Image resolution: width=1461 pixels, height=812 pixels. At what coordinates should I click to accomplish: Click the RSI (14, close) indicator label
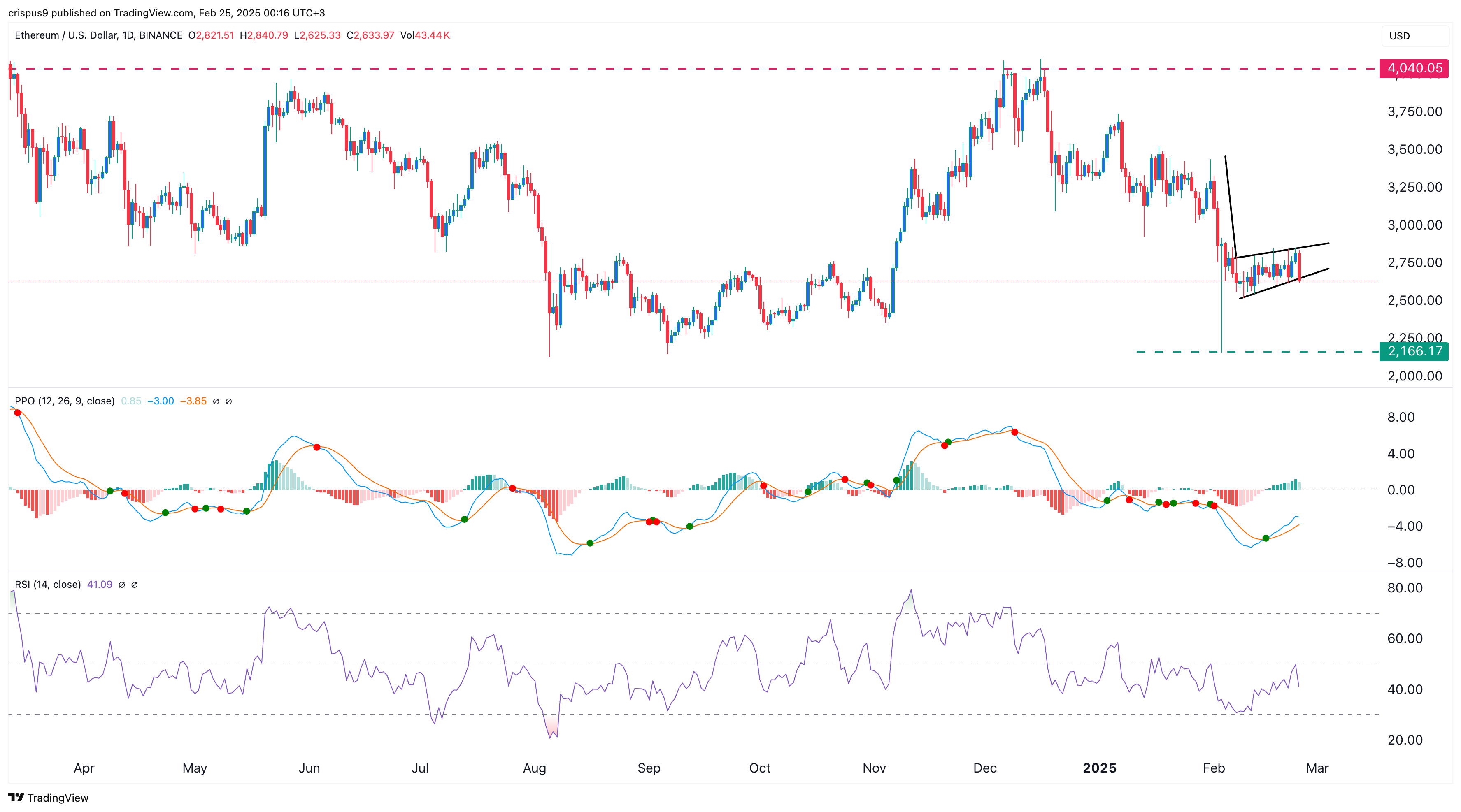click(x=48, y=584)
